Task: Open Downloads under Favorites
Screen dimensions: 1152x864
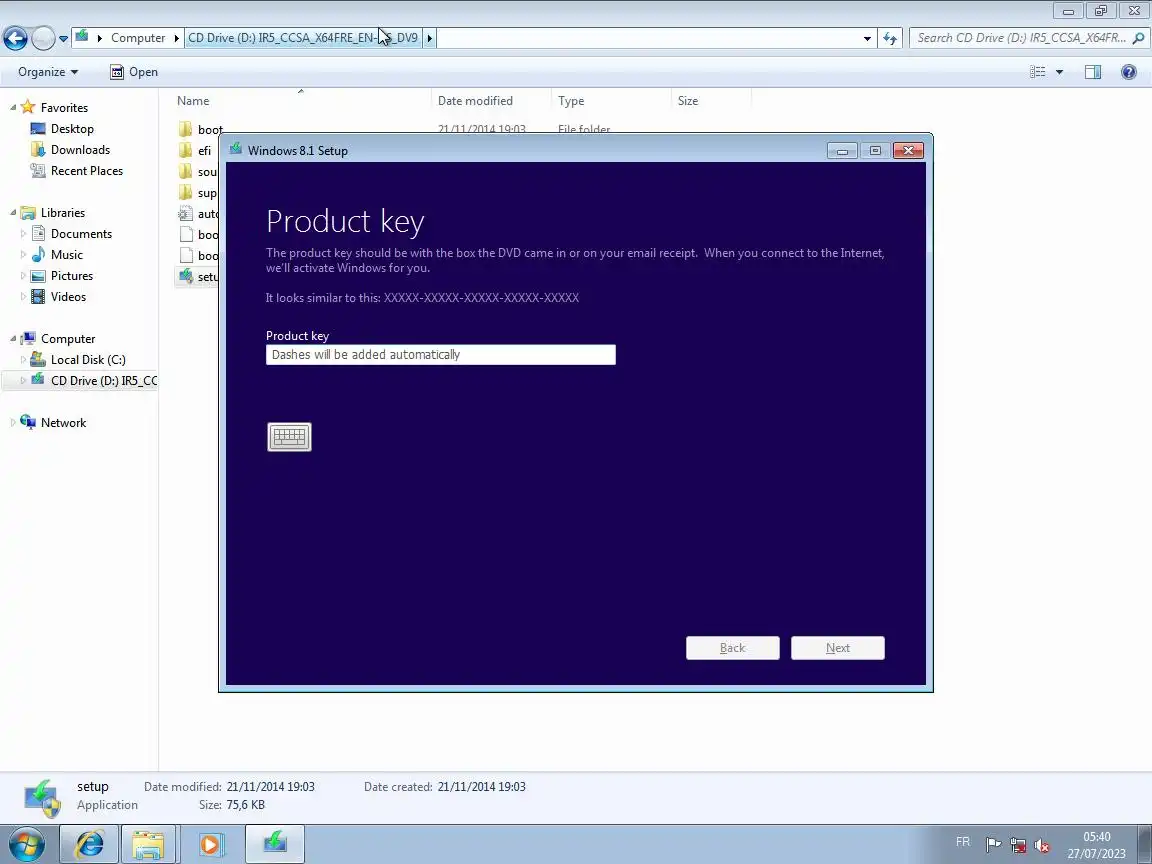Action: [x=80, y=150]
